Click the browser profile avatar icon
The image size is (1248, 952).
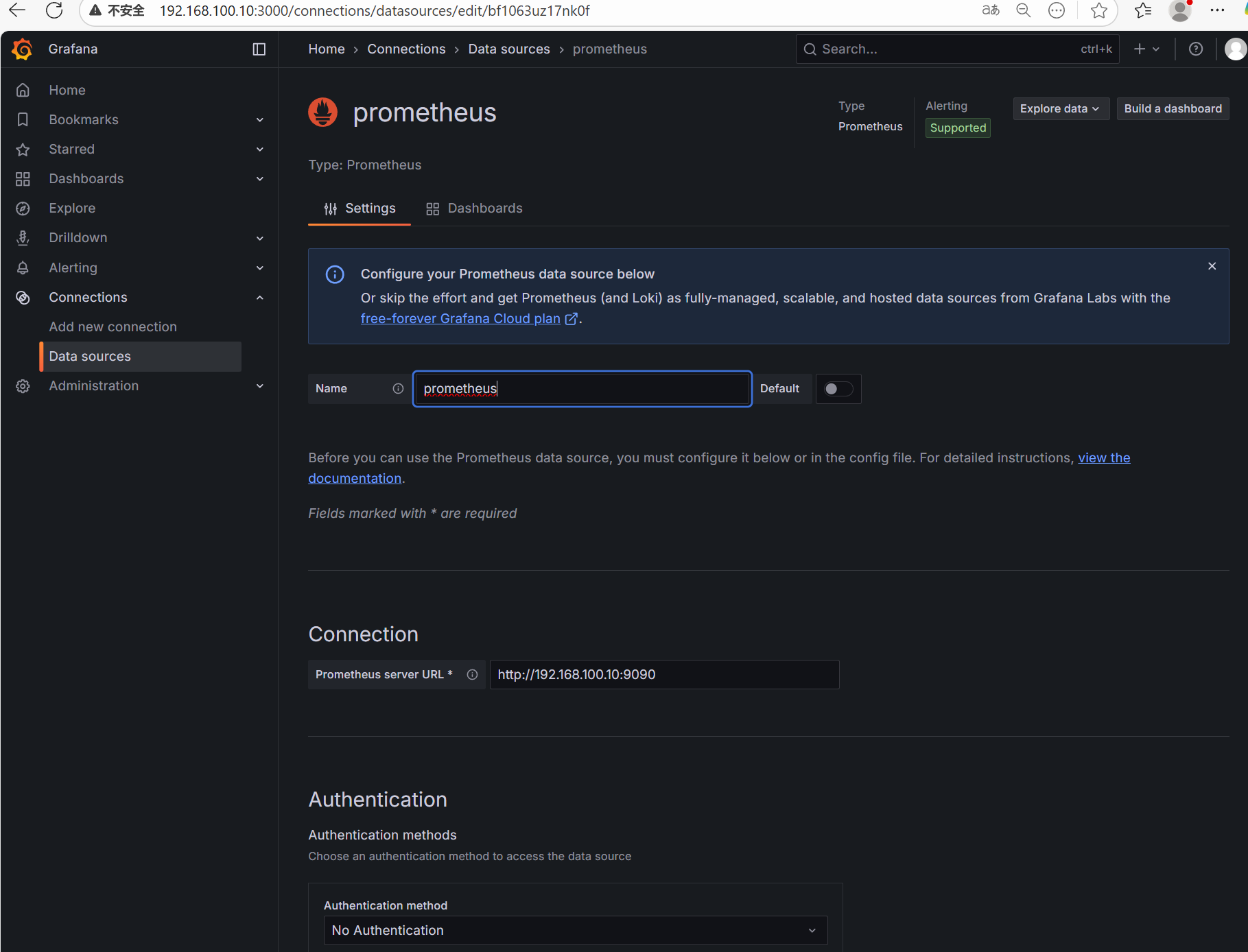(x=1180, y=10)
